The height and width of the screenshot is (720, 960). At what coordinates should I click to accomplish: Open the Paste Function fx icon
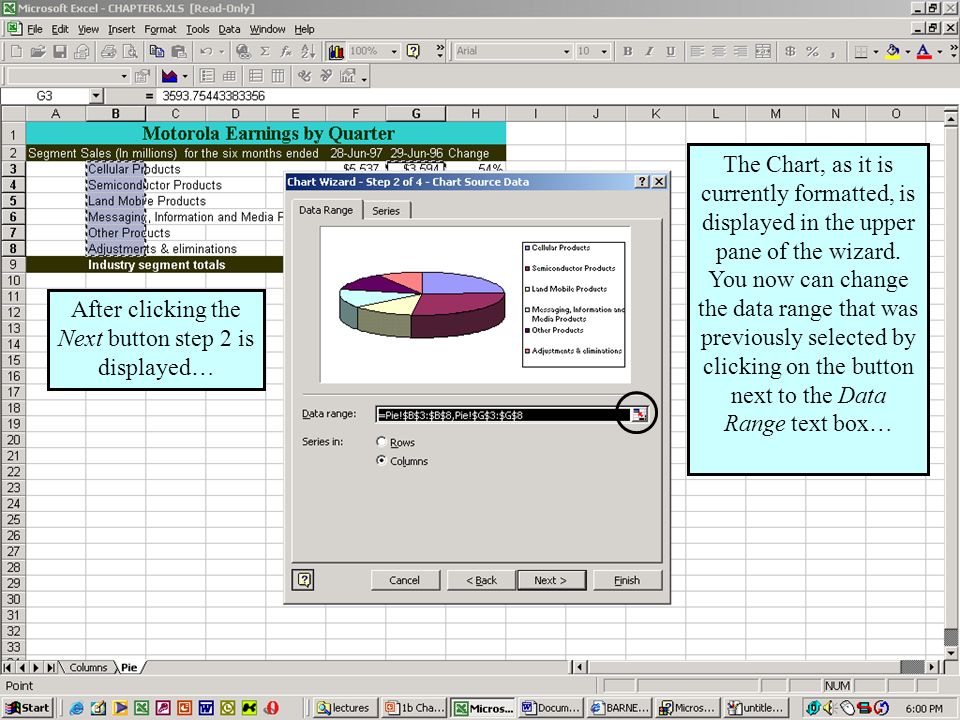pos(286,51)
